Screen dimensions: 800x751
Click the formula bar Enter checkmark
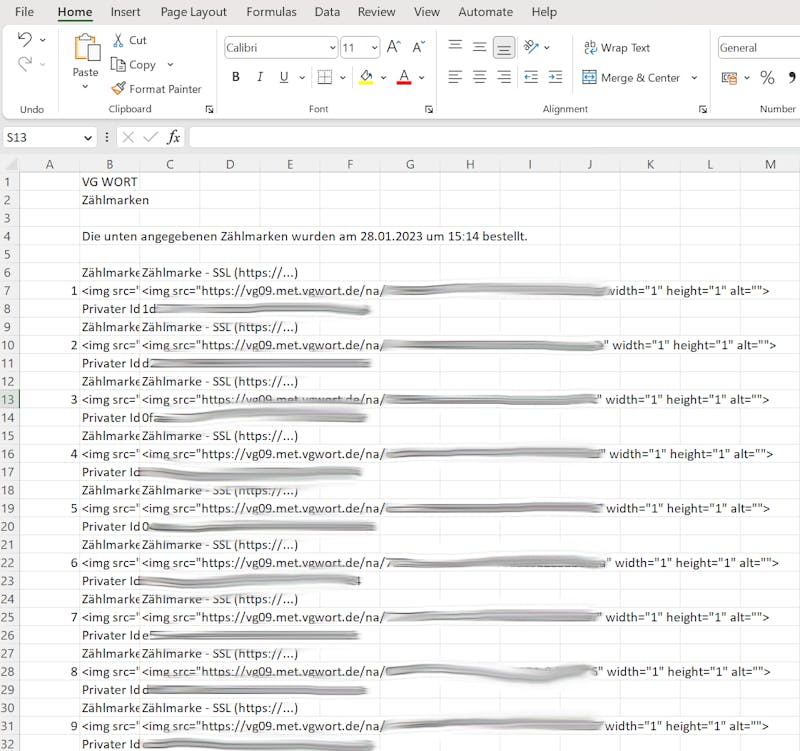click(151, 137)
